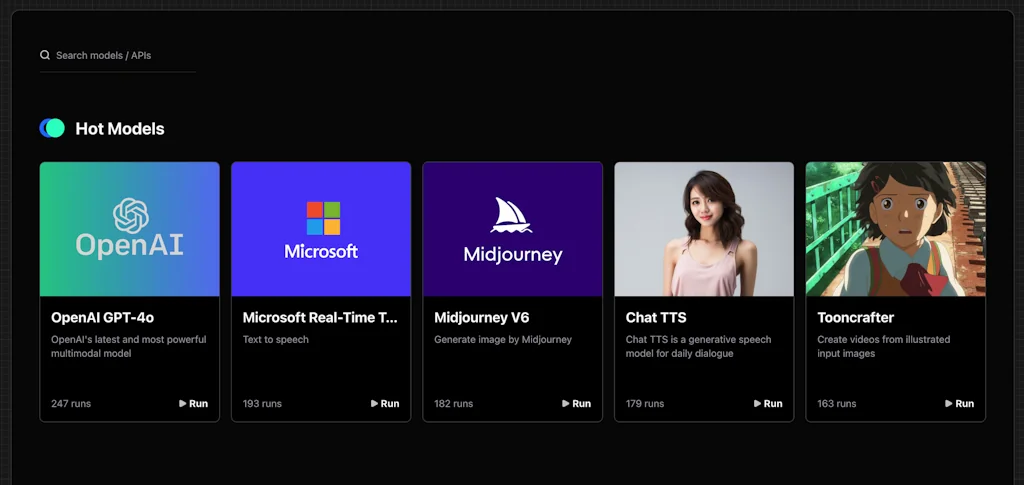Click the OpenAI GPT-4o title

coord(102,318)
